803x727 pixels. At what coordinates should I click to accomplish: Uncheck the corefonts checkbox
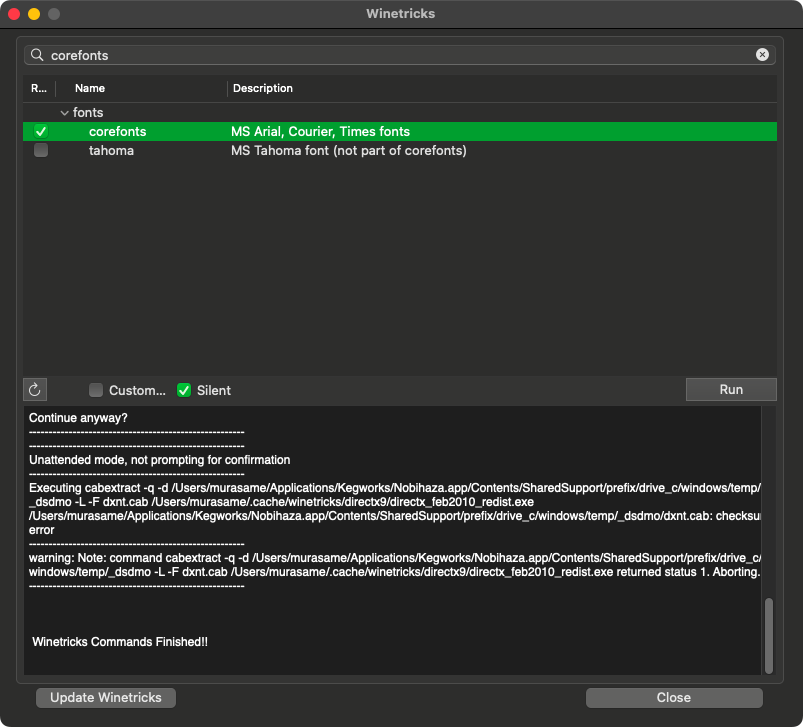(x=41, y=131)
